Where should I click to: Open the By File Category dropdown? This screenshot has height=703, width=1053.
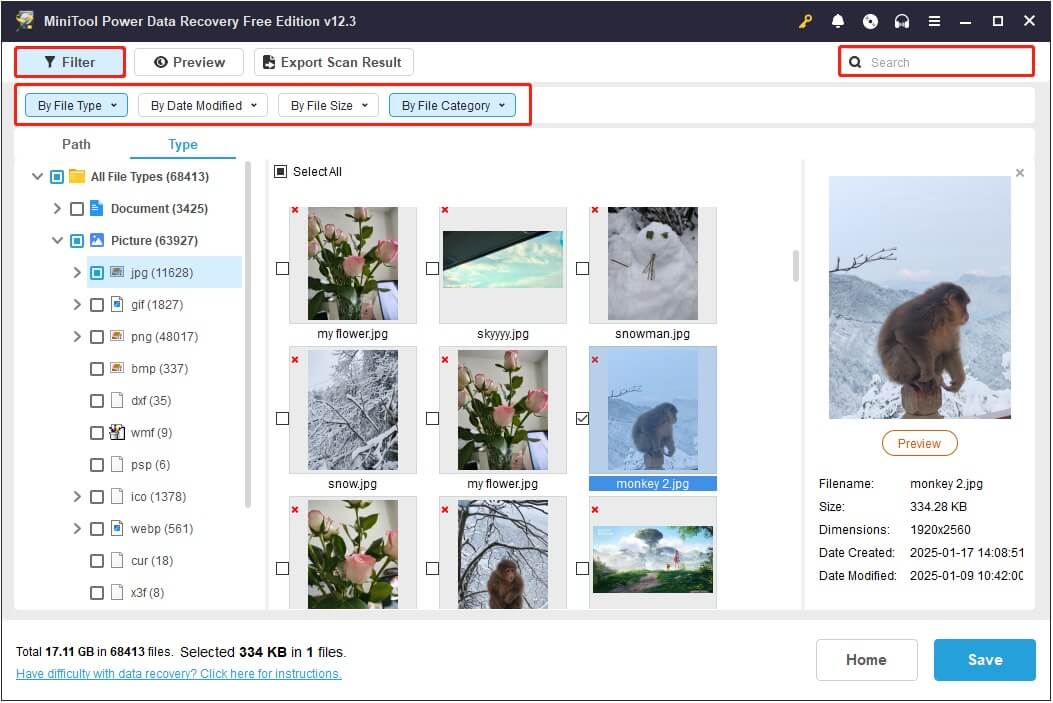(453, 105)
